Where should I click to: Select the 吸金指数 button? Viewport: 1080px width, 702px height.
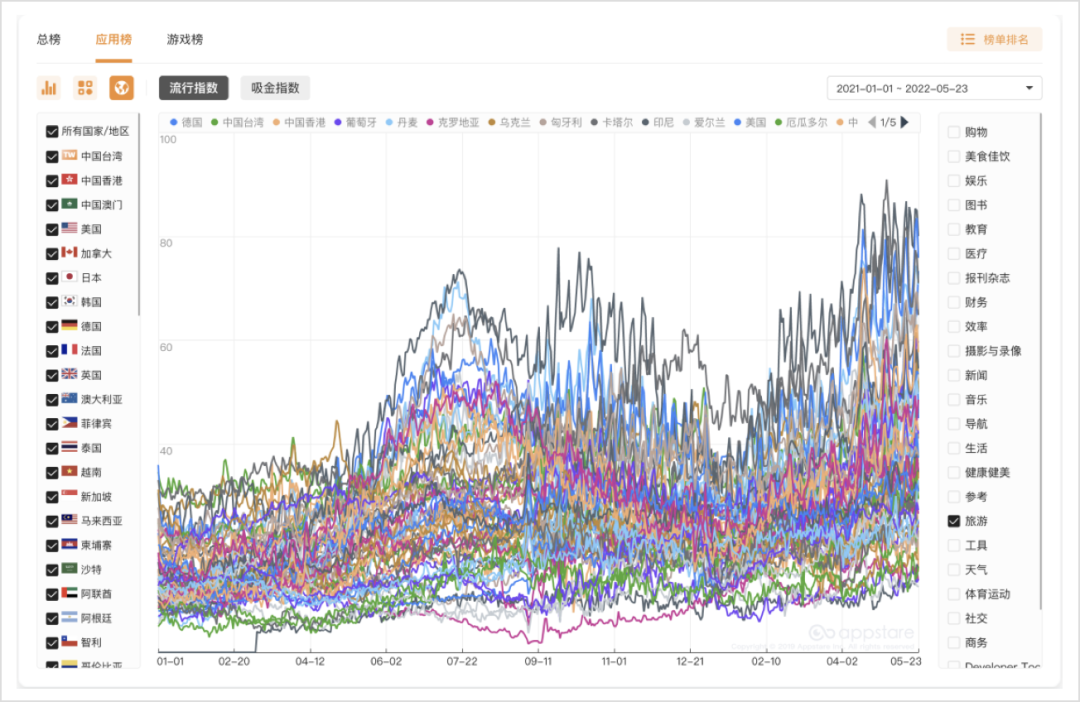(275, 87)
